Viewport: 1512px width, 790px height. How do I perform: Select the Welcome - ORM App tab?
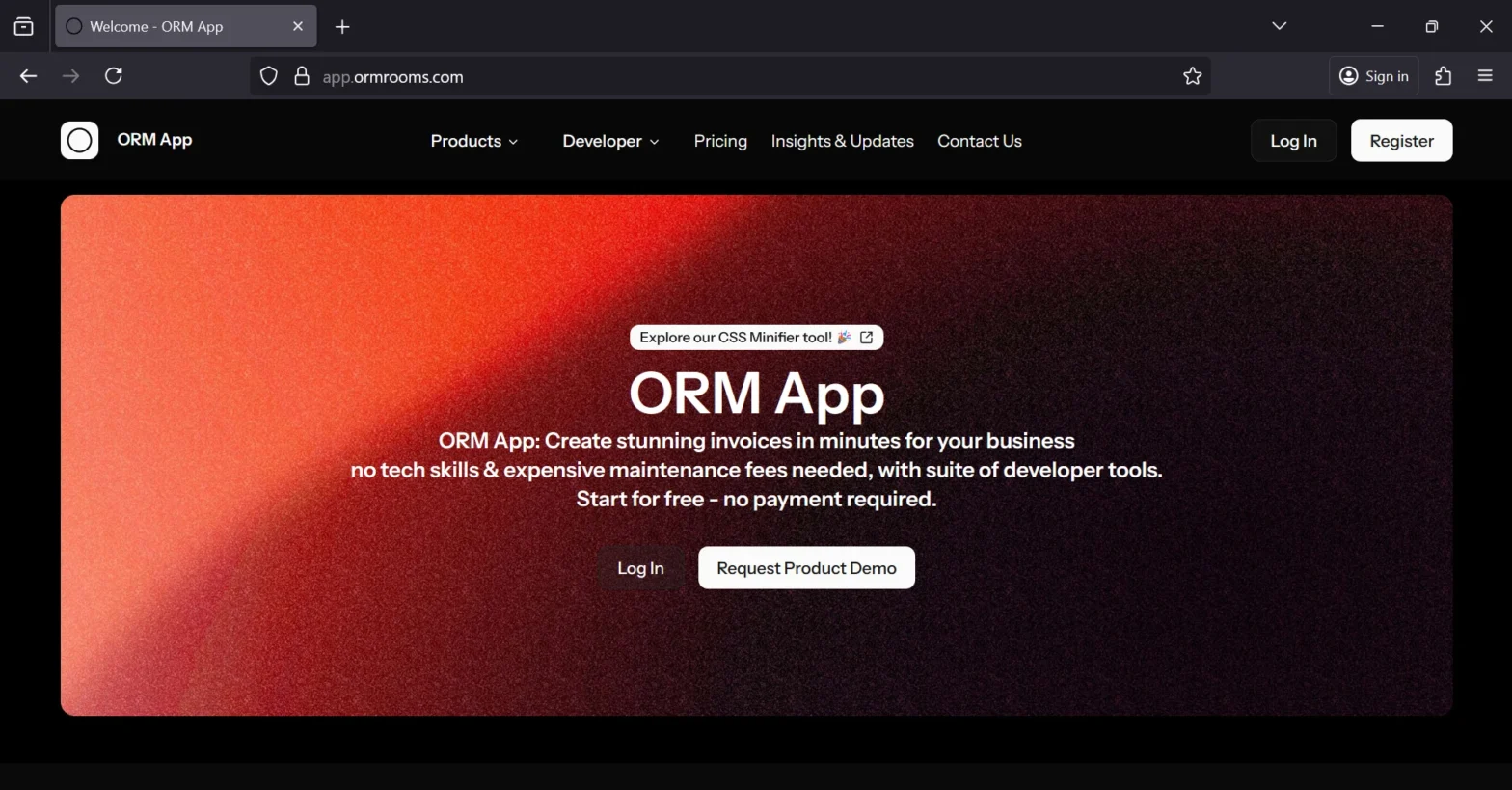(x=174, y=27)
